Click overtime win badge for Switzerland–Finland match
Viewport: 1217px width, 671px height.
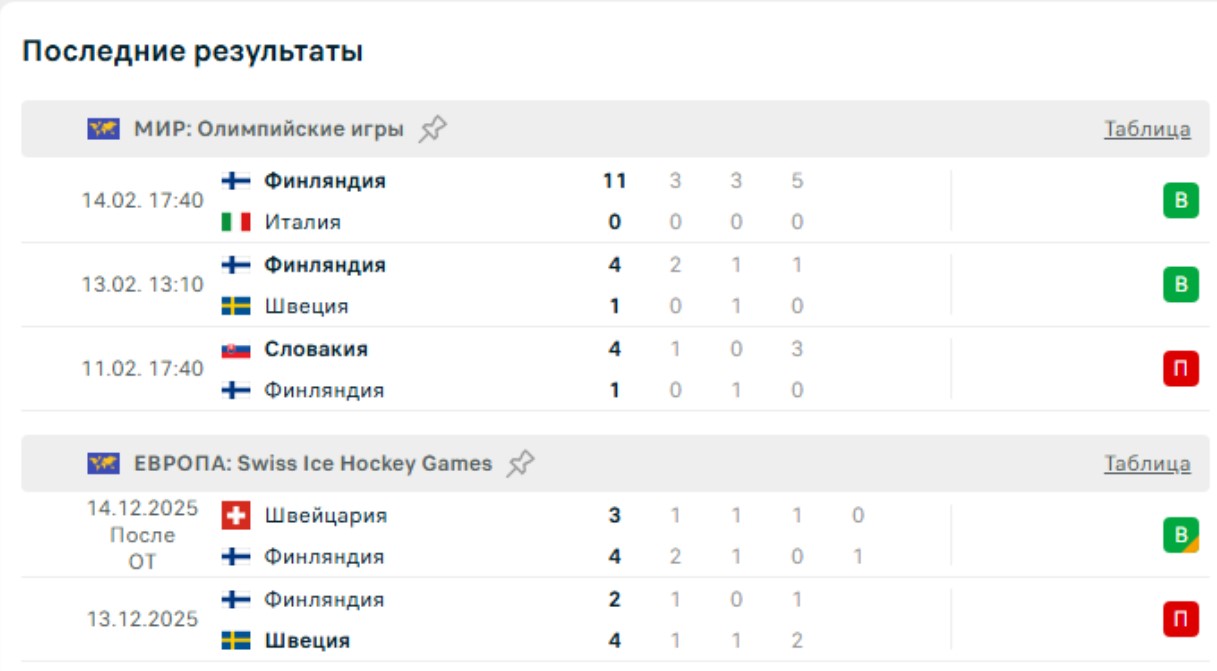pyautogui.click(x=1180, y=536)
